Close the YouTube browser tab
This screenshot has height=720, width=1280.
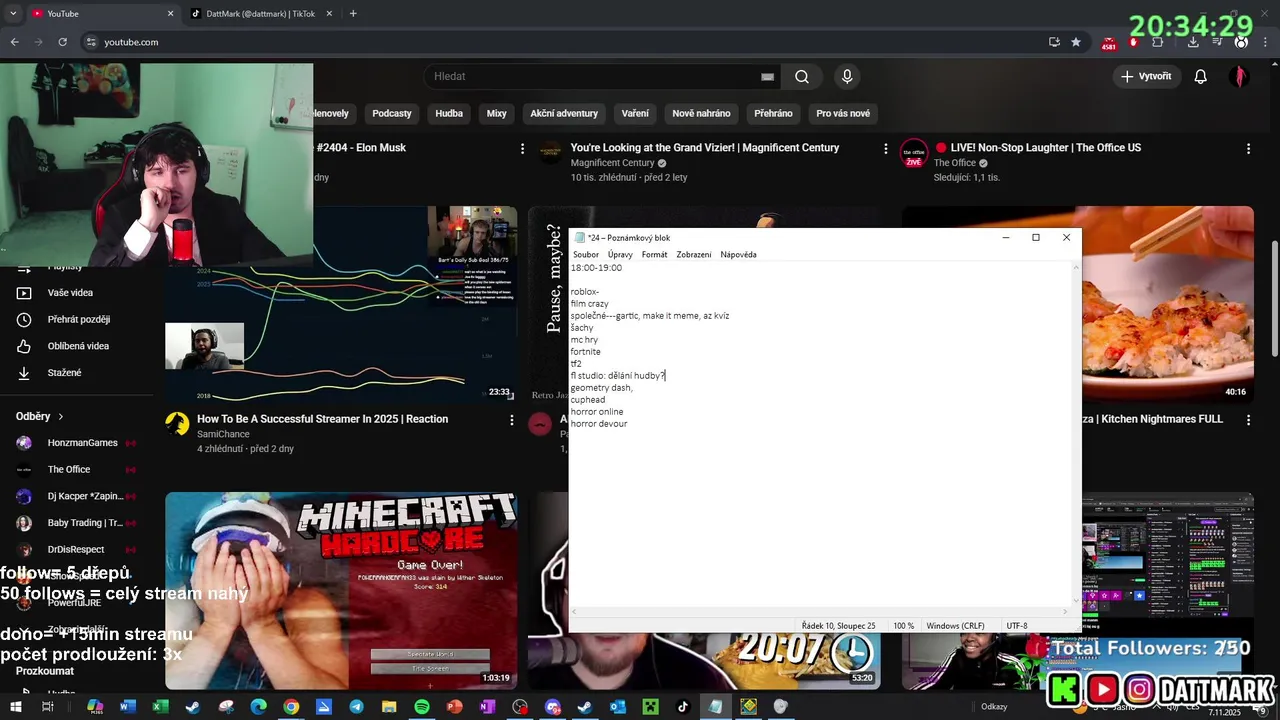(x=170, y=14)
